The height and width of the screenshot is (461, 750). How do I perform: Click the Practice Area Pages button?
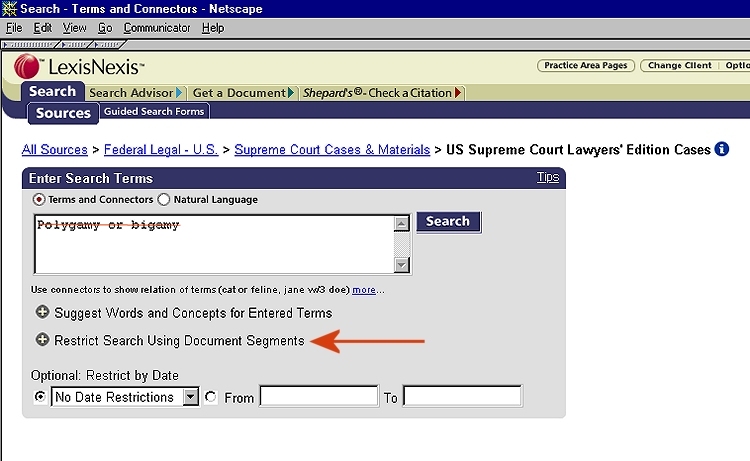[x=585, y=66]
